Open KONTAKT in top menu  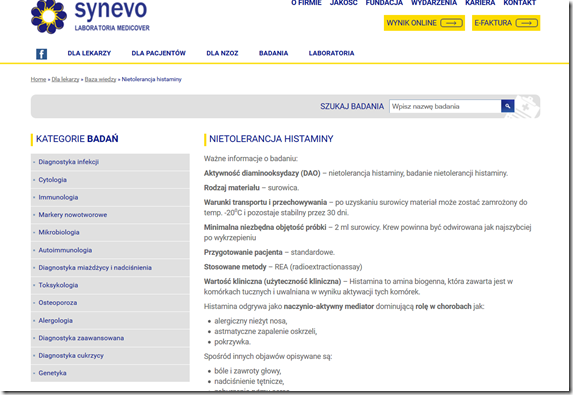tap(519, 3)
